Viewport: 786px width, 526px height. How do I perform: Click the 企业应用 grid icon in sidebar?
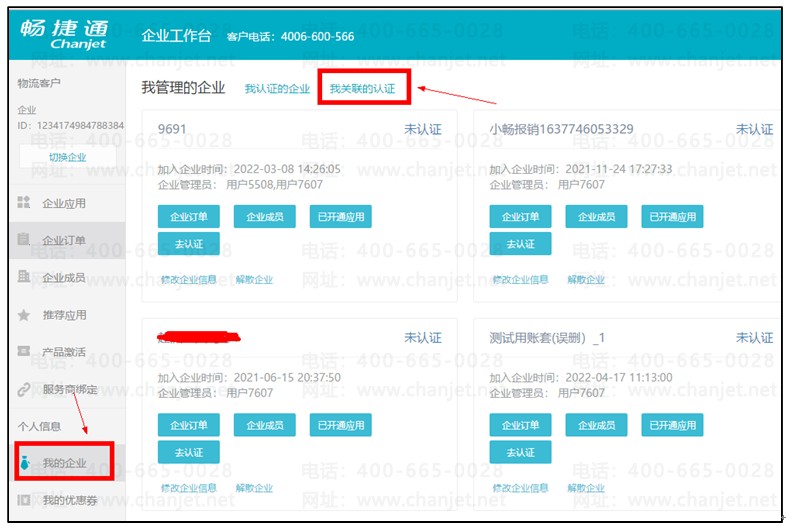coord(24,202)
